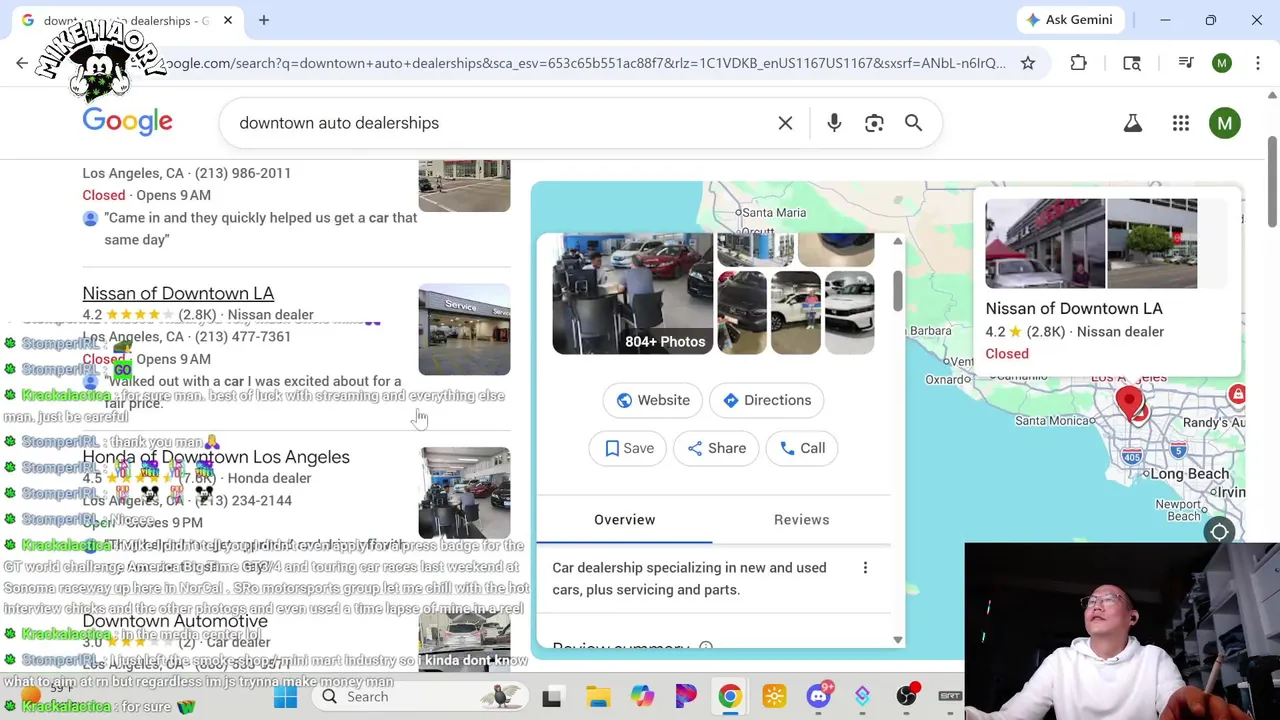
Task: Open the Windows Start menu
Action: pos(285,696)
